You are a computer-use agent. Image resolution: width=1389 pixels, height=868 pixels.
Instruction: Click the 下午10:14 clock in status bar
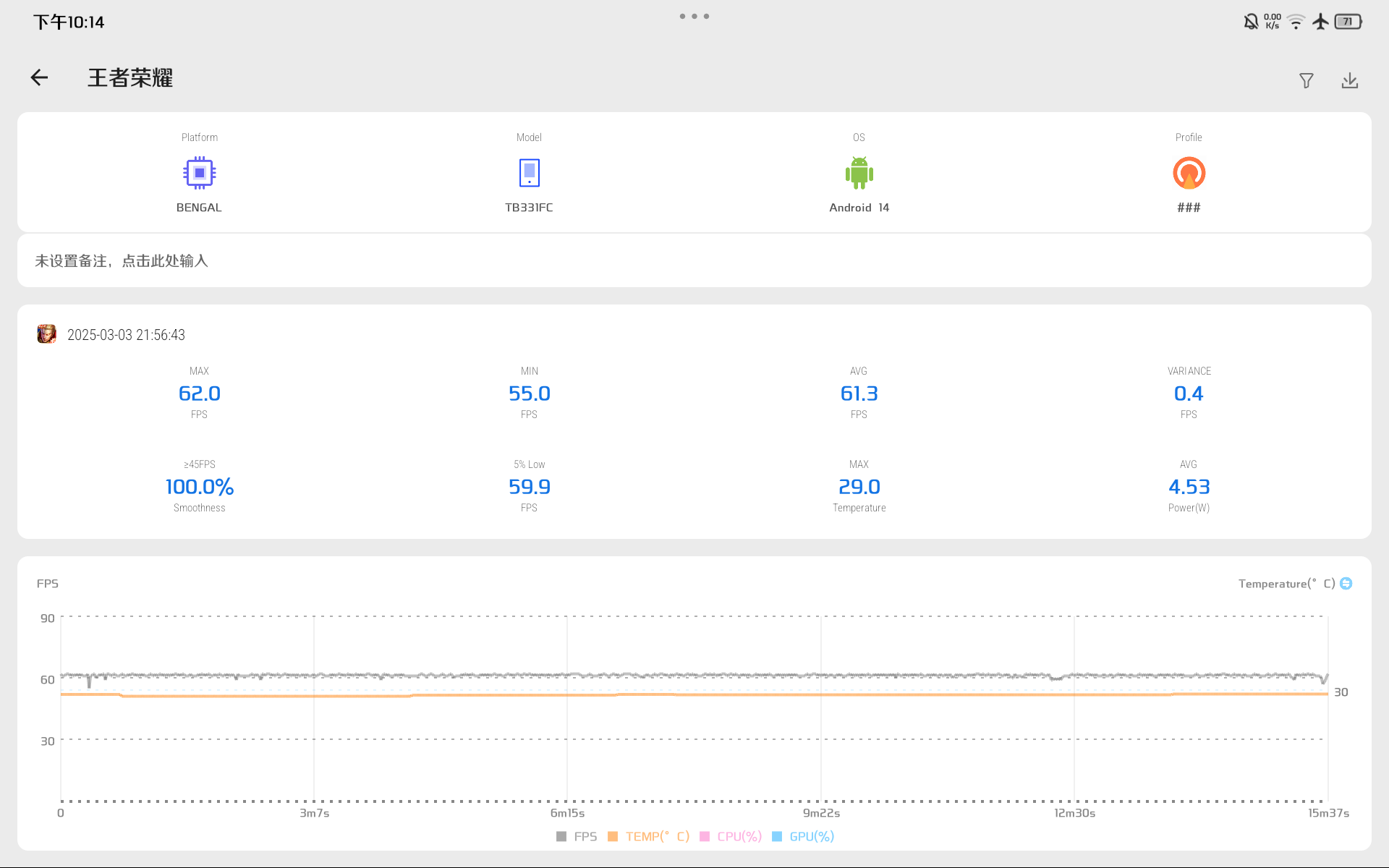tap(69, 22)
